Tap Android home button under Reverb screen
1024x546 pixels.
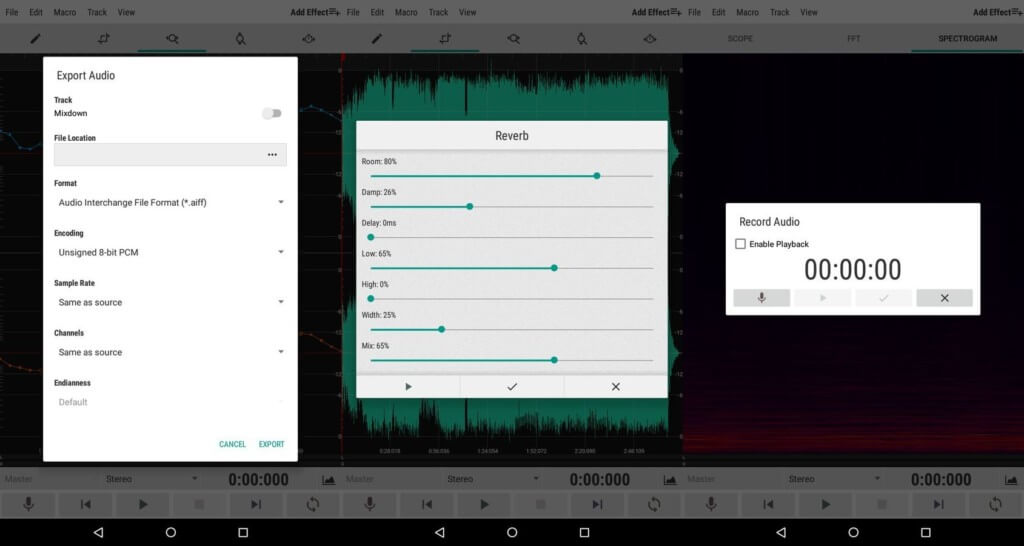tap(512, 532)
